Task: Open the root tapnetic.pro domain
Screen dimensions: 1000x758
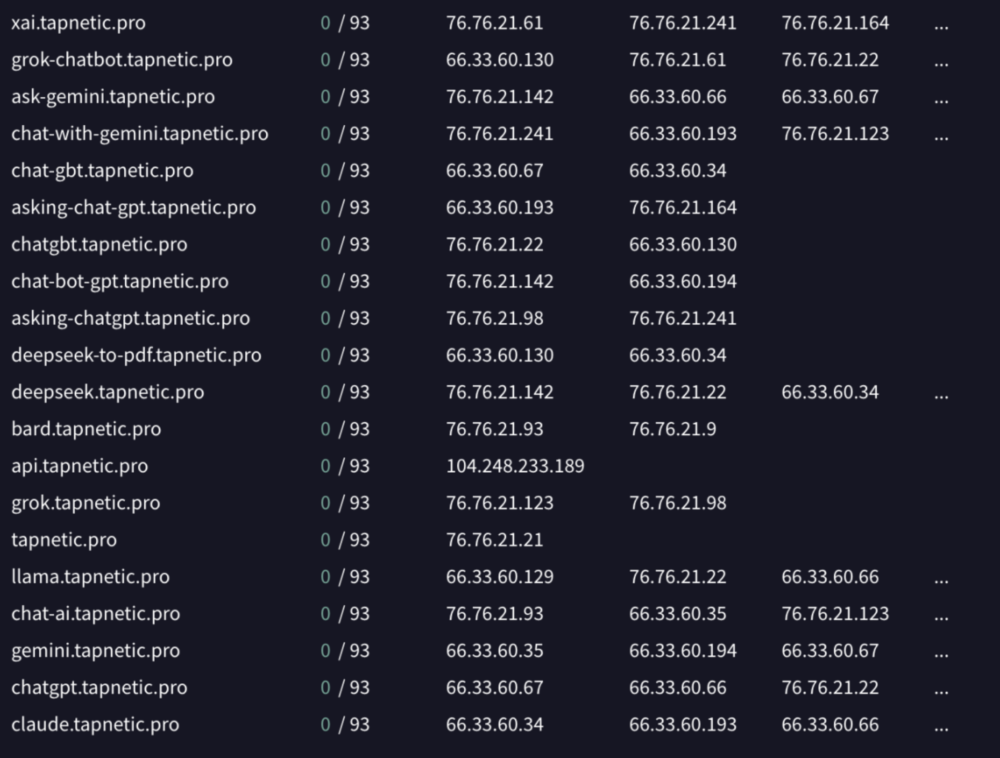Action: pos(64,541)
